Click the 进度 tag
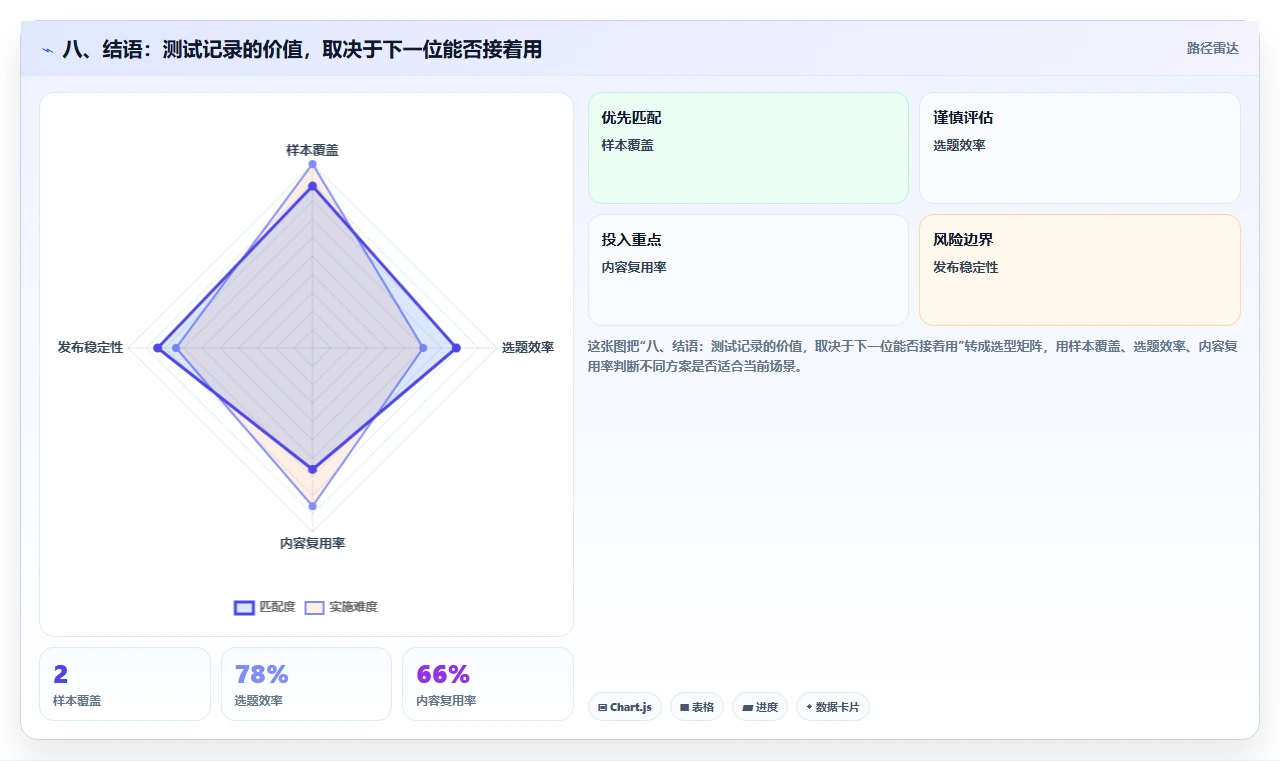1280x761 pixels. pyautogui.click(x=760, y=707)
